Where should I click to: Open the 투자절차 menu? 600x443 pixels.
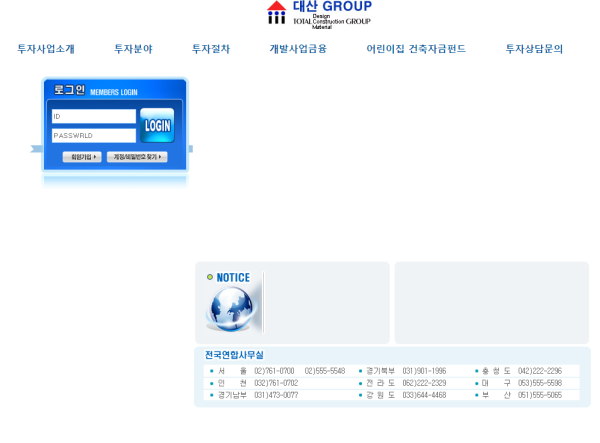(x=211, y=49)
